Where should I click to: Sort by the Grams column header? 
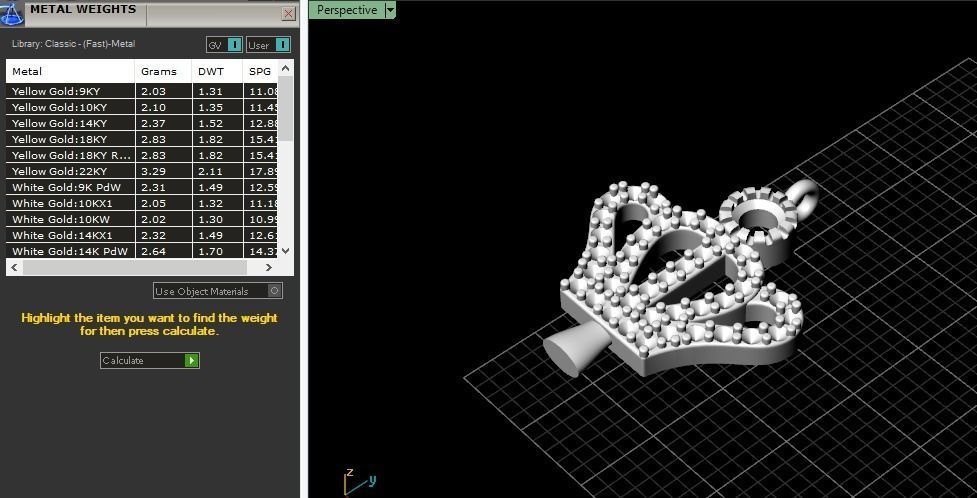pyautogui.click(x=163, y=71)
